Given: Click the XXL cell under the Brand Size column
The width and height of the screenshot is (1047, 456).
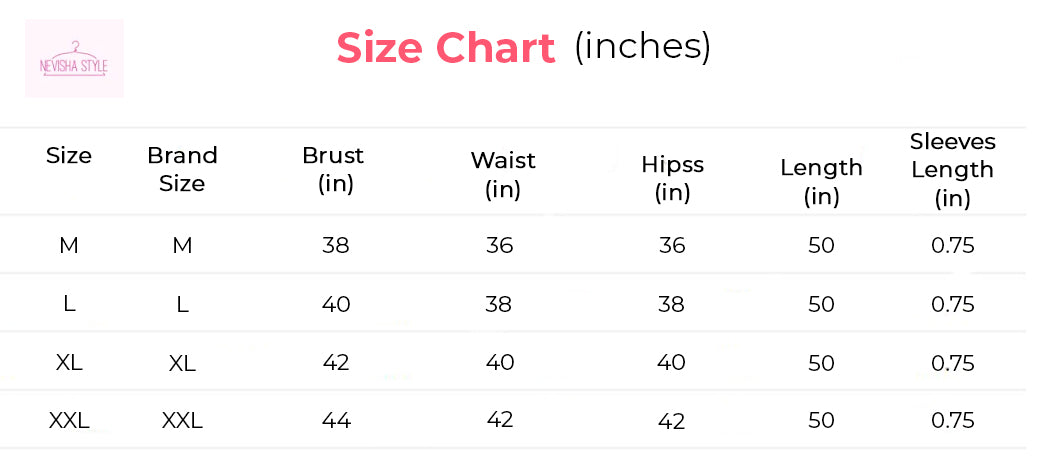Looking at the screenshot, I should pyautogui.click(x=182, y=421).
